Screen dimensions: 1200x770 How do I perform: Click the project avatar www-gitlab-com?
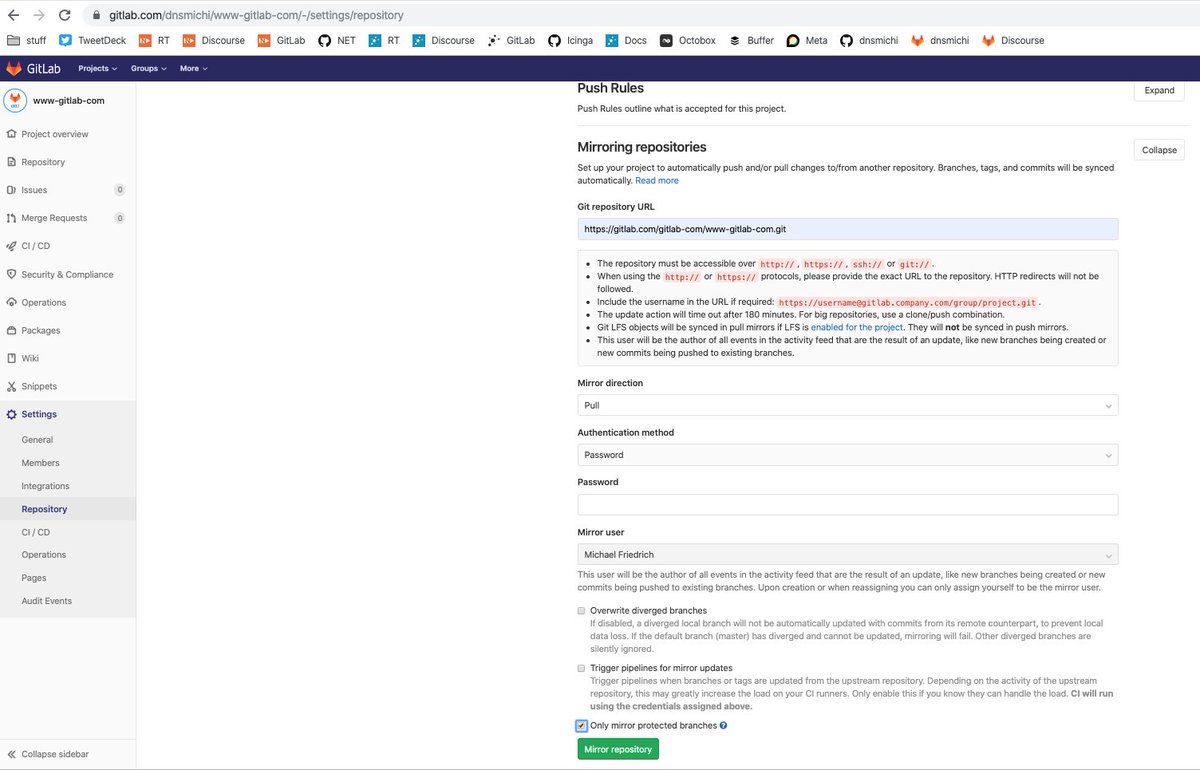tap(14, 100)
